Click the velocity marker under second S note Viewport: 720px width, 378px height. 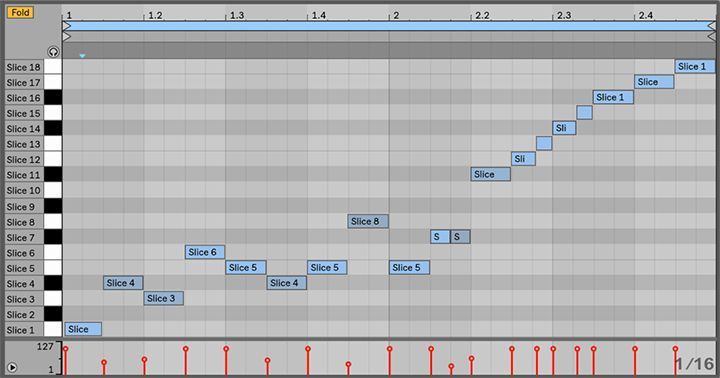pyautogui.click(x=451, y=367)
